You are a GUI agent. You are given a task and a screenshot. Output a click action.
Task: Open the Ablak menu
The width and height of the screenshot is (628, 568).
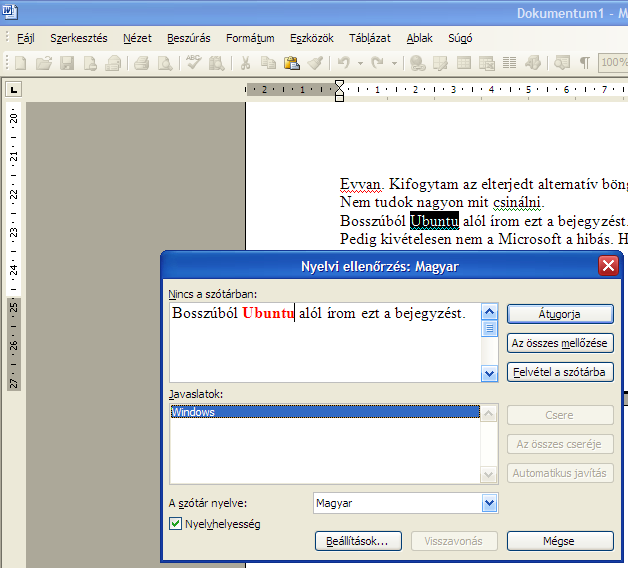click(x=419, y=38)
